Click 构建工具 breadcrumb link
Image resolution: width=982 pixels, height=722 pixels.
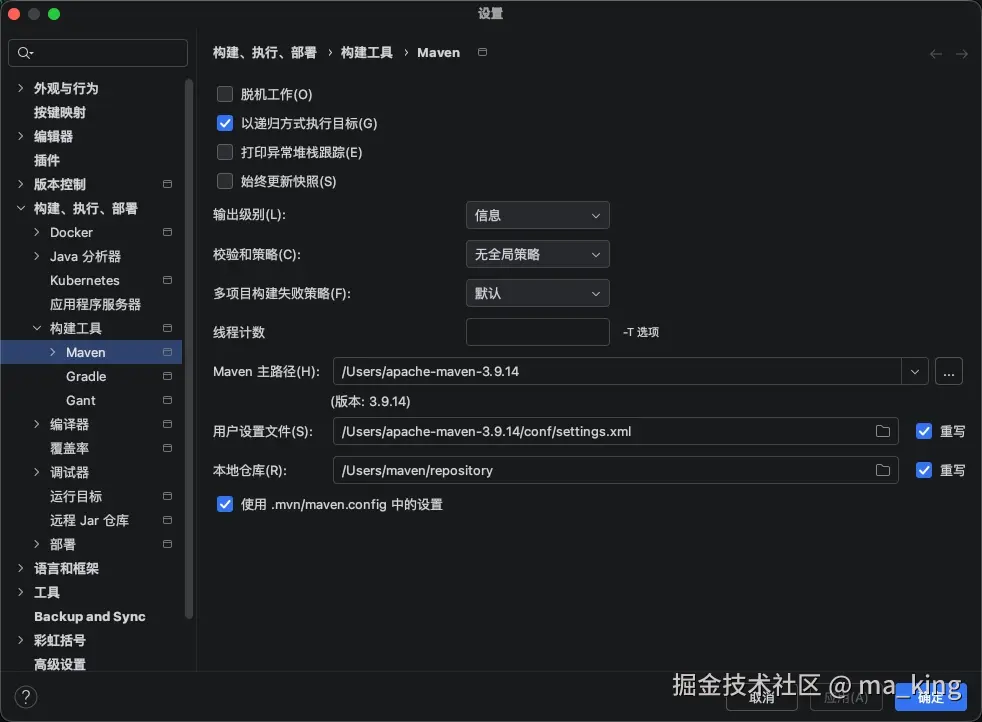click(x=366, y=53)
